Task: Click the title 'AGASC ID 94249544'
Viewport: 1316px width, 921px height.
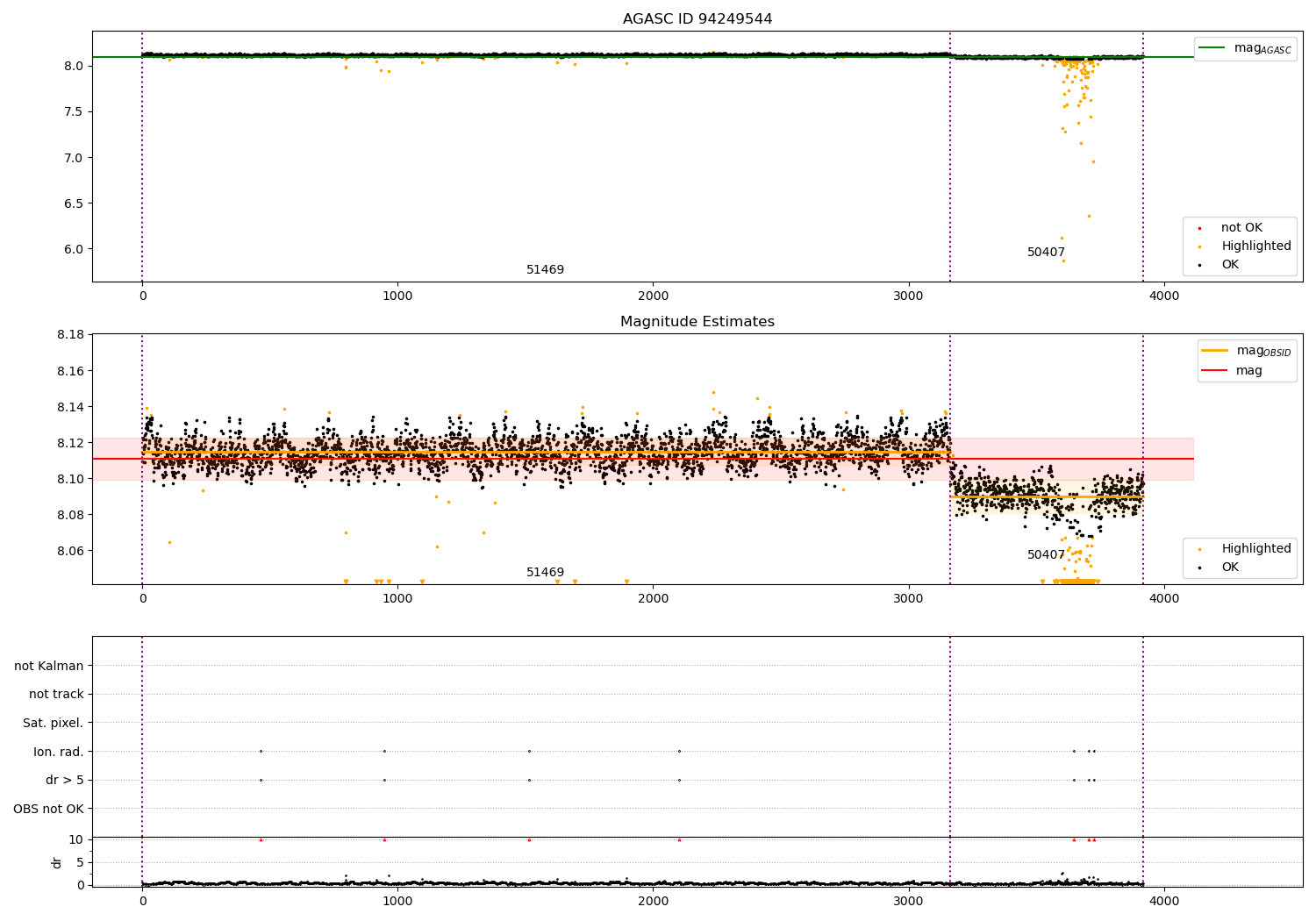Action: pos(697,19)
